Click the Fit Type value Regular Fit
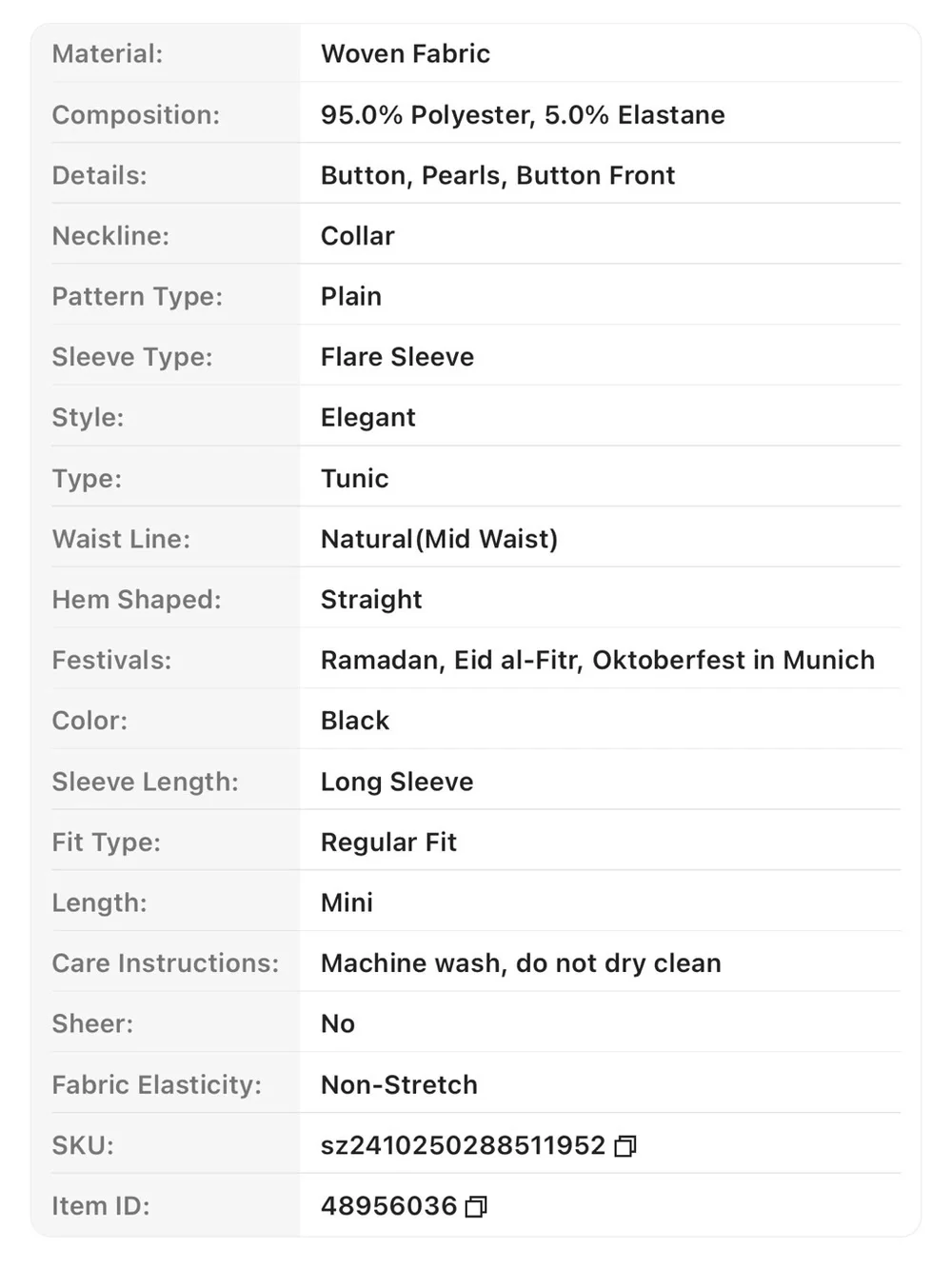The width and height of the screenshot is (952, 1269). point(388,843)
